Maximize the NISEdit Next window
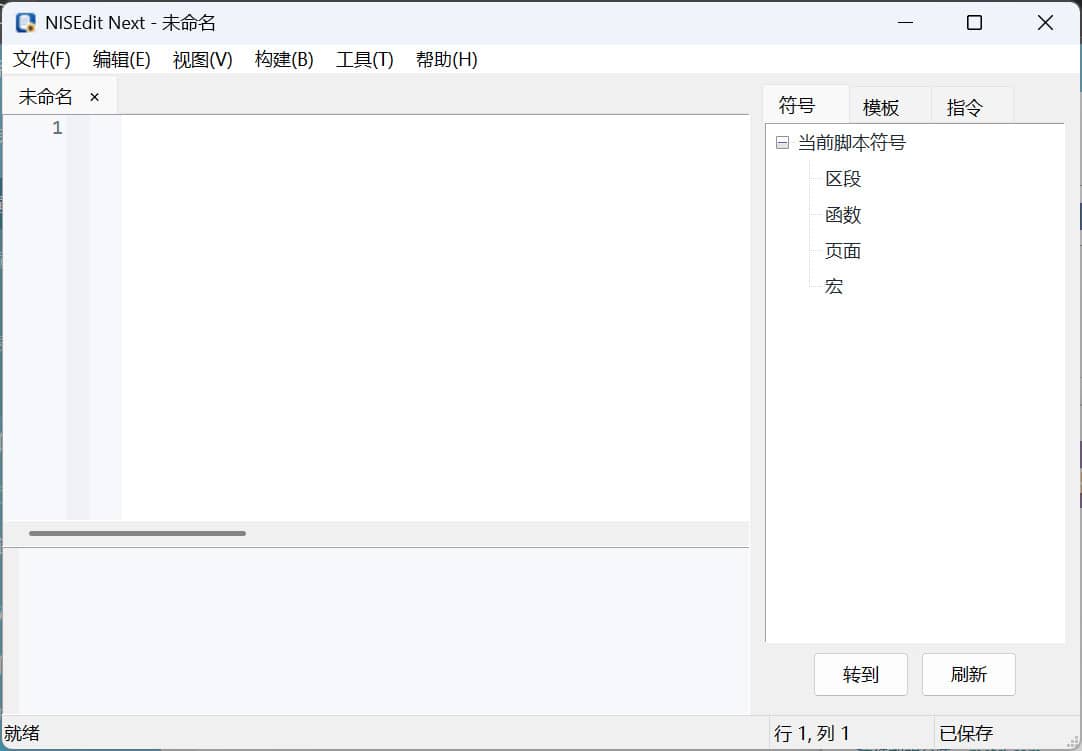Viewport: 1082px width, 751px height. coord(974,23)
